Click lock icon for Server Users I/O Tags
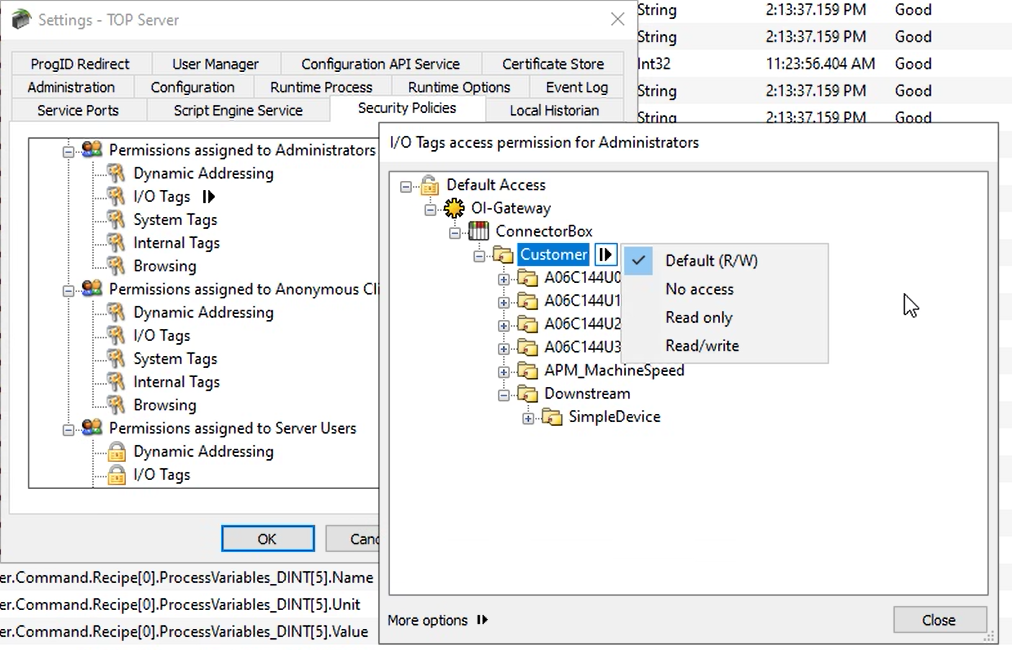This screenshot has width=1012, height=650. coord(117,475)
